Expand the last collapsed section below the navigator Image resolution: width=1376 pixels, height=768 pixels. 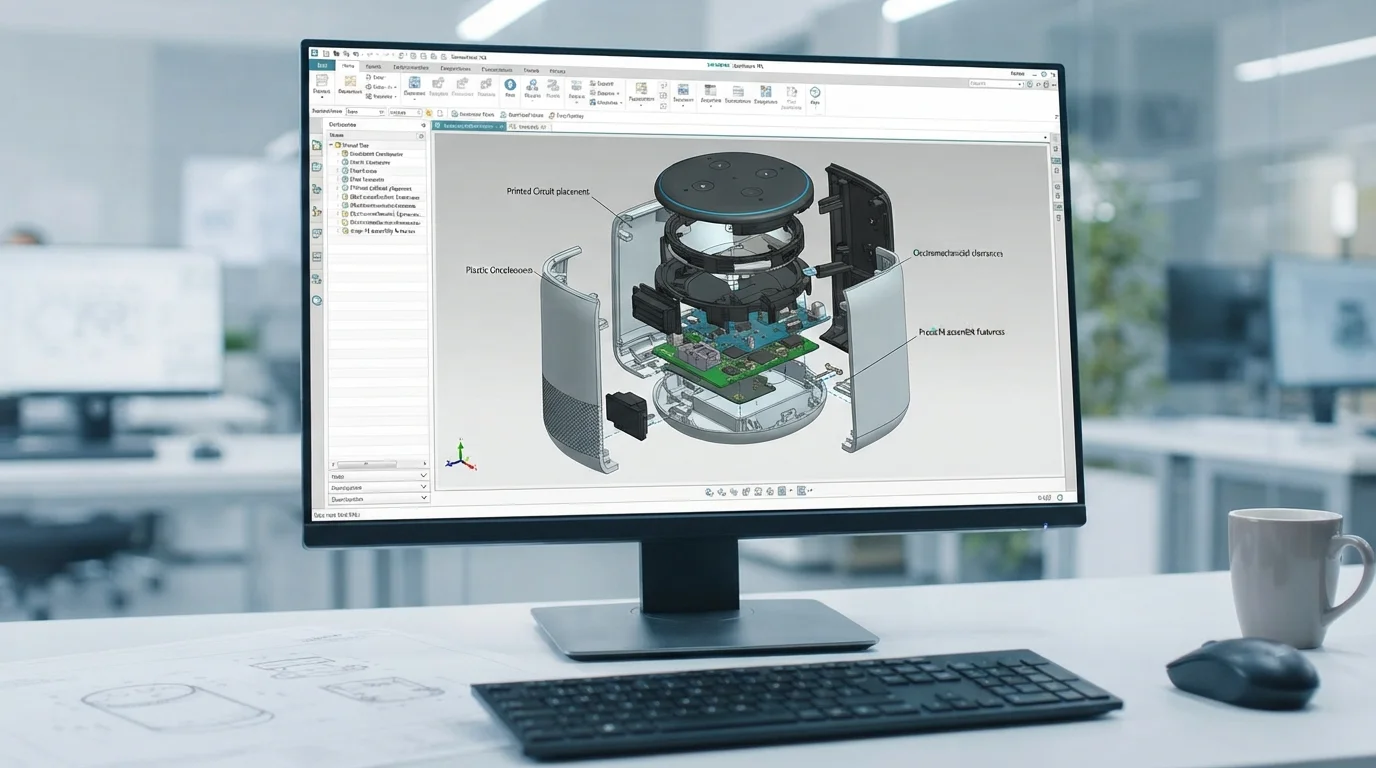coord(379,498)
